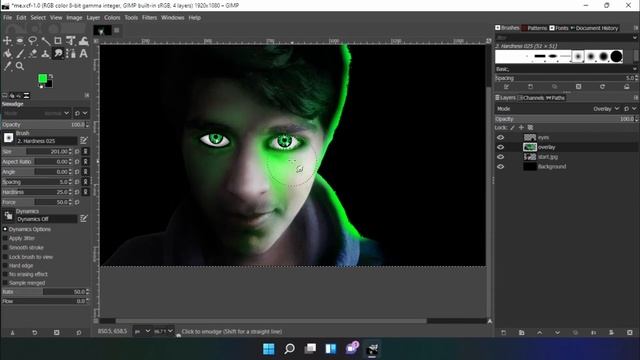This screenshot has height=360, width=640.
Task: Switch to the Channels tab
Action: (531, 98)
